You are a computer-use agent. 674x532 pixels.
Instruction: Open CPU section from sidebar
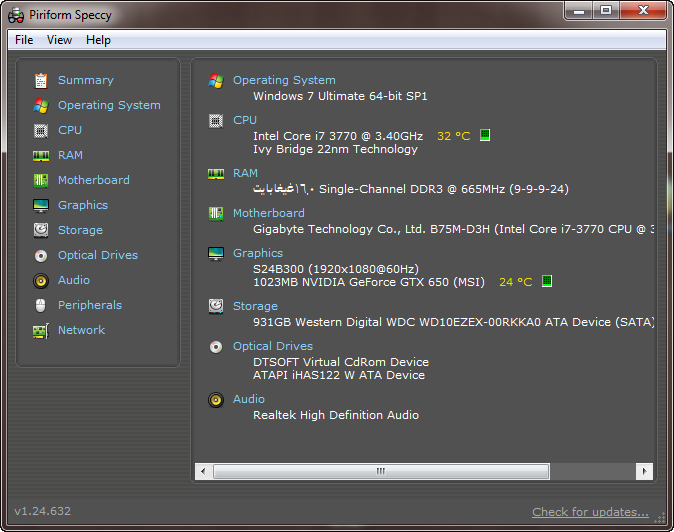click(x=70, y=130)
